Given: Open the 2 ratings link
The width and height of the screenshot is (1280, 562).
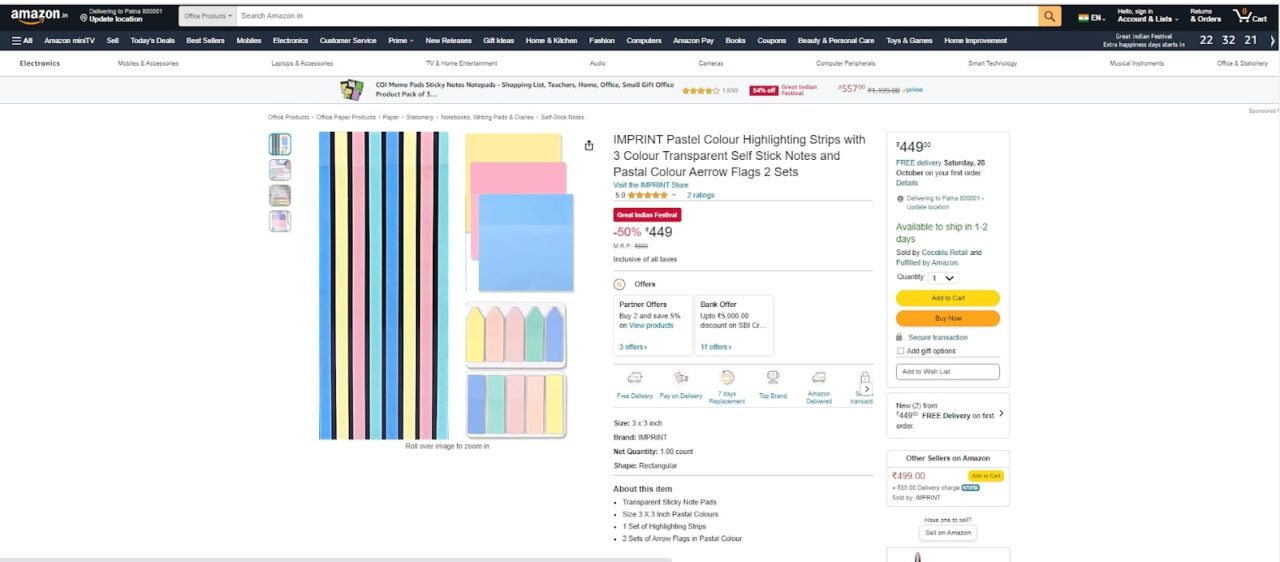Looking at the screenshot, I should (x=700, y=196).
